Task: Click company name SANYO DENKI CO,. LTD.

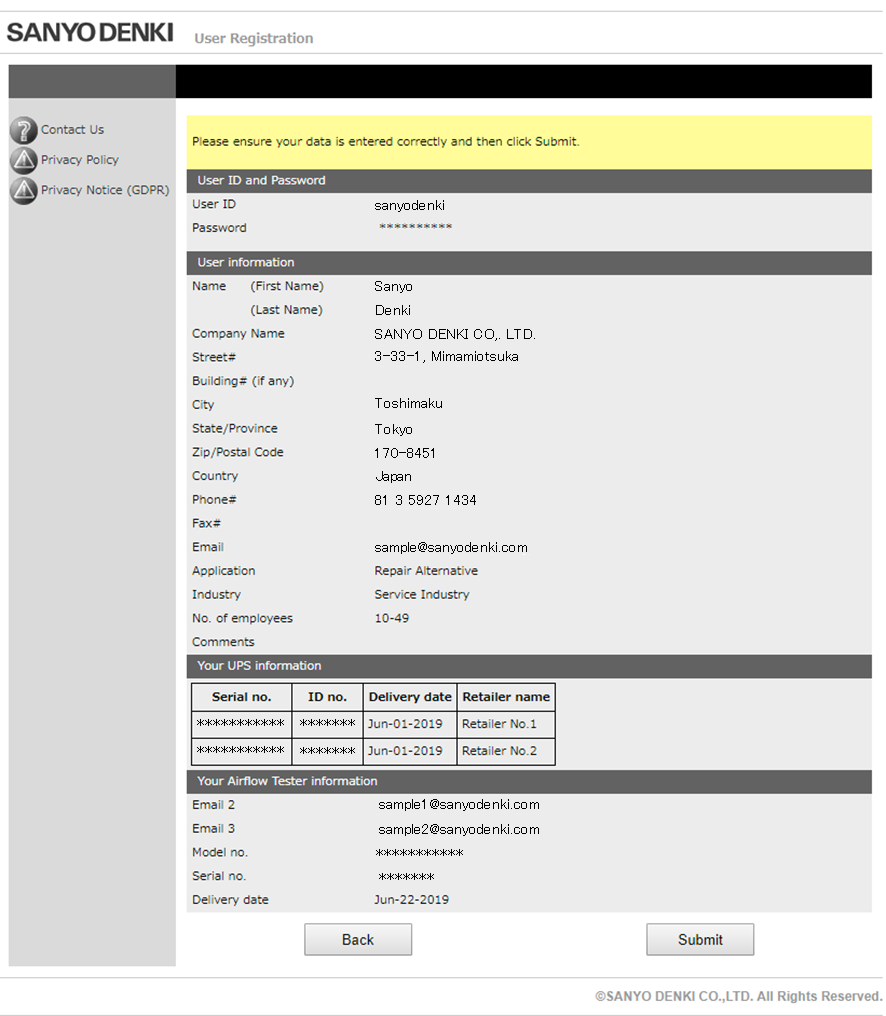Action: [x=455, y=334]
